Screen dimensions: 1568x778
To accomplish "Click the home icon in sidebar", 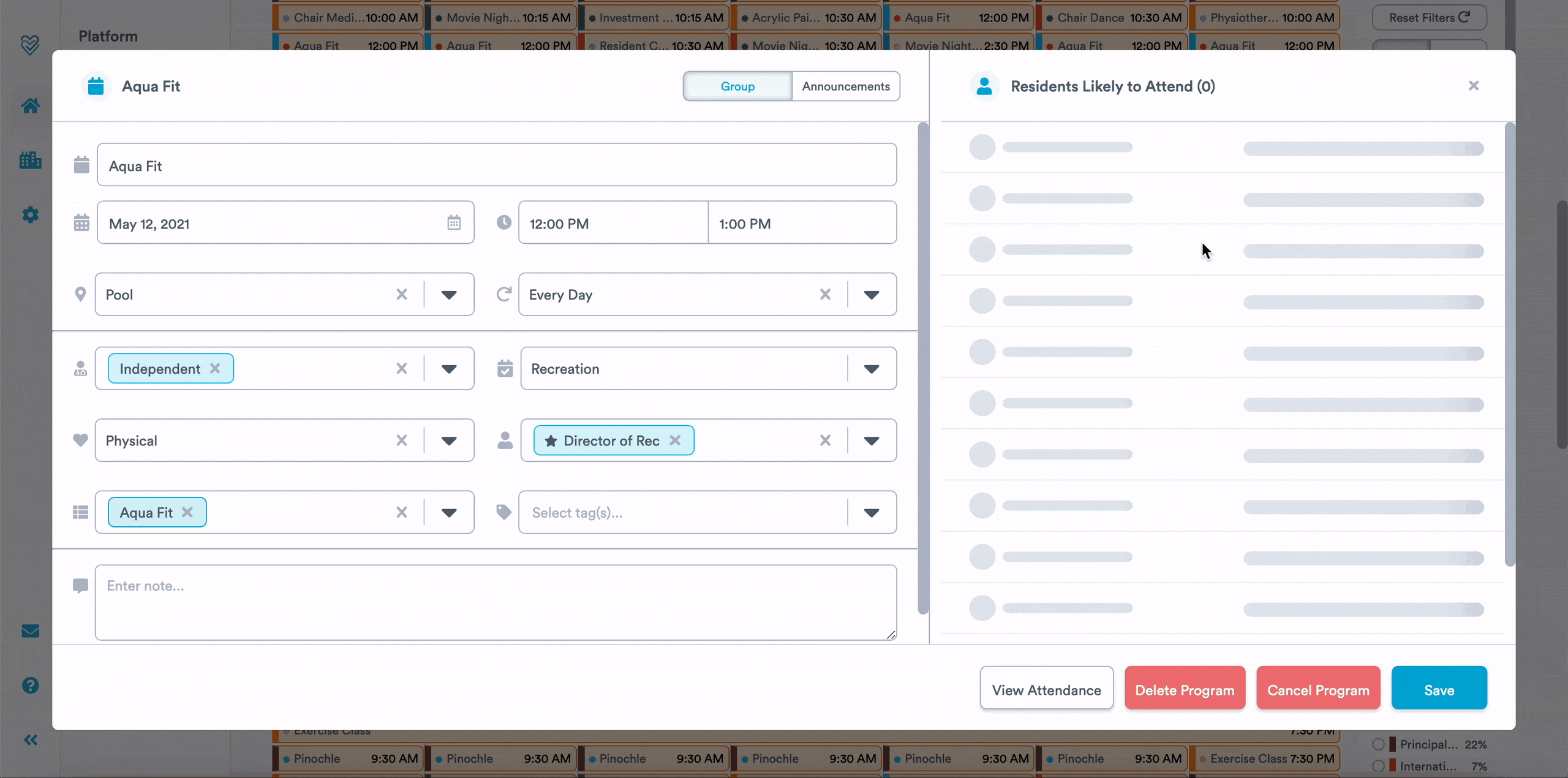I will tap(30, 106).
